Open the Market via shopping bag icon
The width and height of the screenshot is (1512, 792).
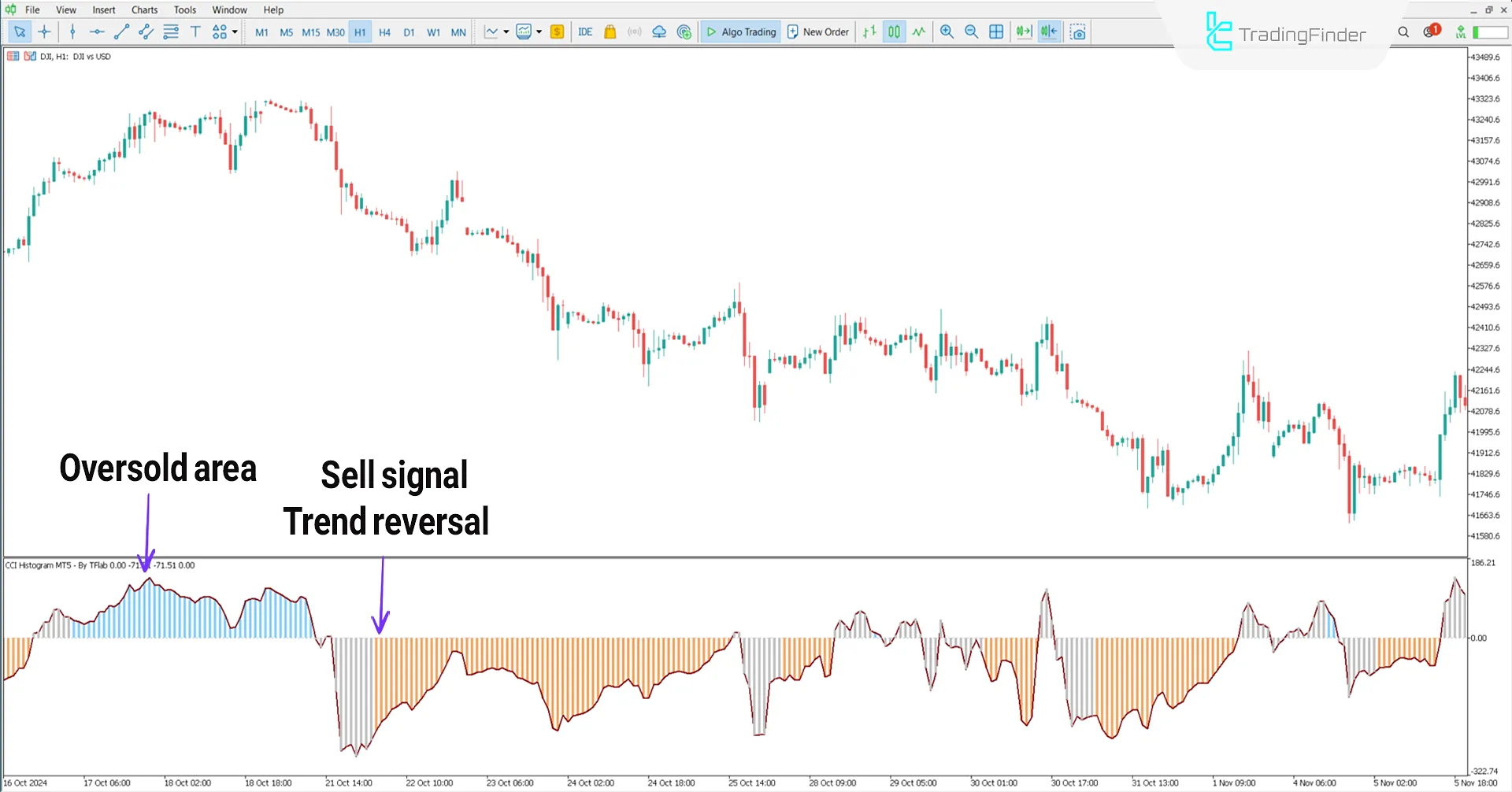[610, 31]
